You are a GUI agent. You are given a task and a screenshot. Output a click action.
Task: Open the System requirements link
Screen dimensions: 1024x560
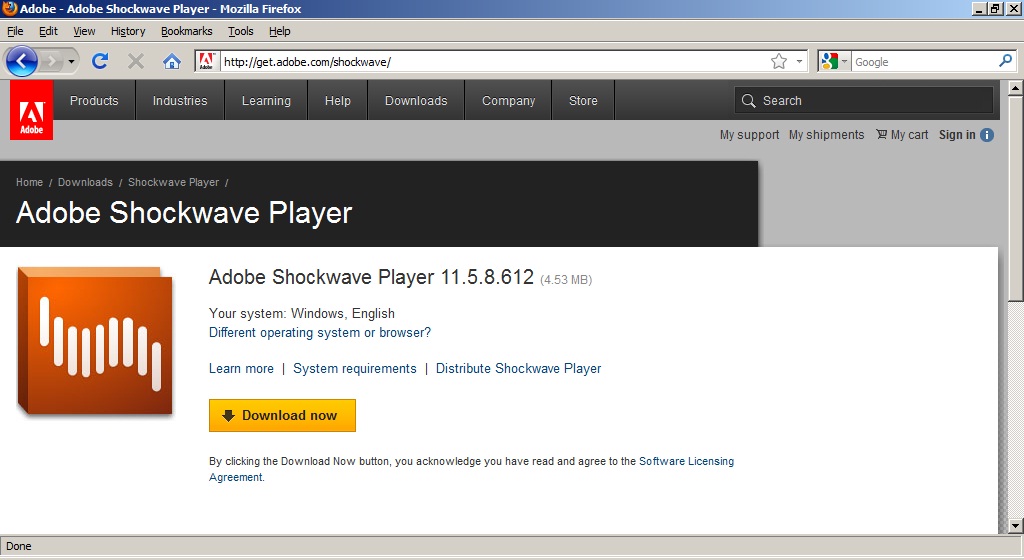pyautogui.click(x=355, y=368)
